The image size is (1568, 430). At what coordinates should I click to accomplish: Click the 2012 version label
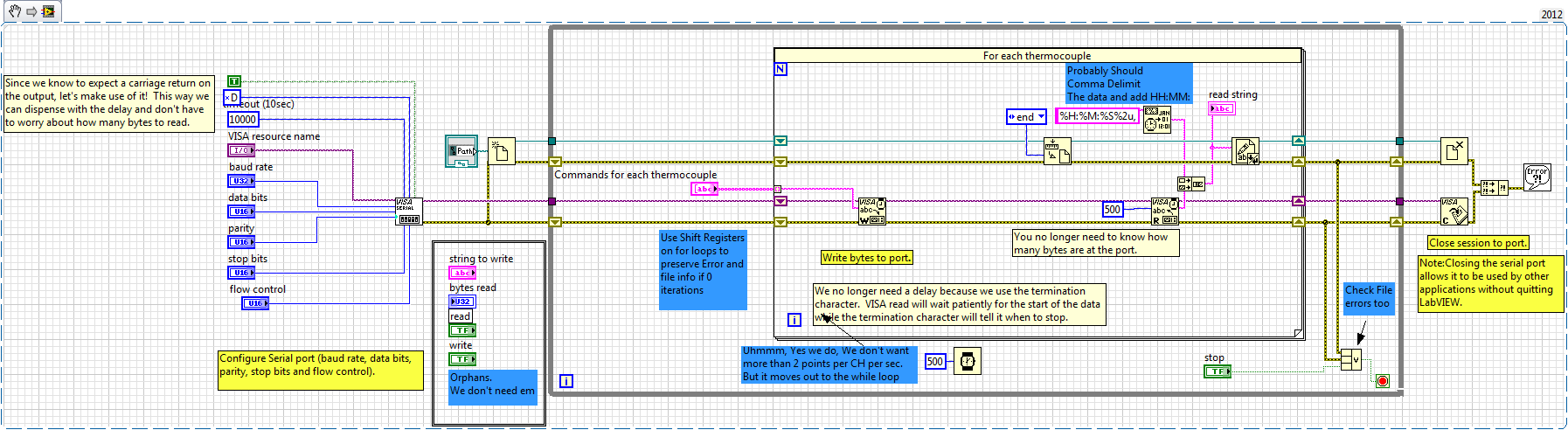pos(1551,14)
